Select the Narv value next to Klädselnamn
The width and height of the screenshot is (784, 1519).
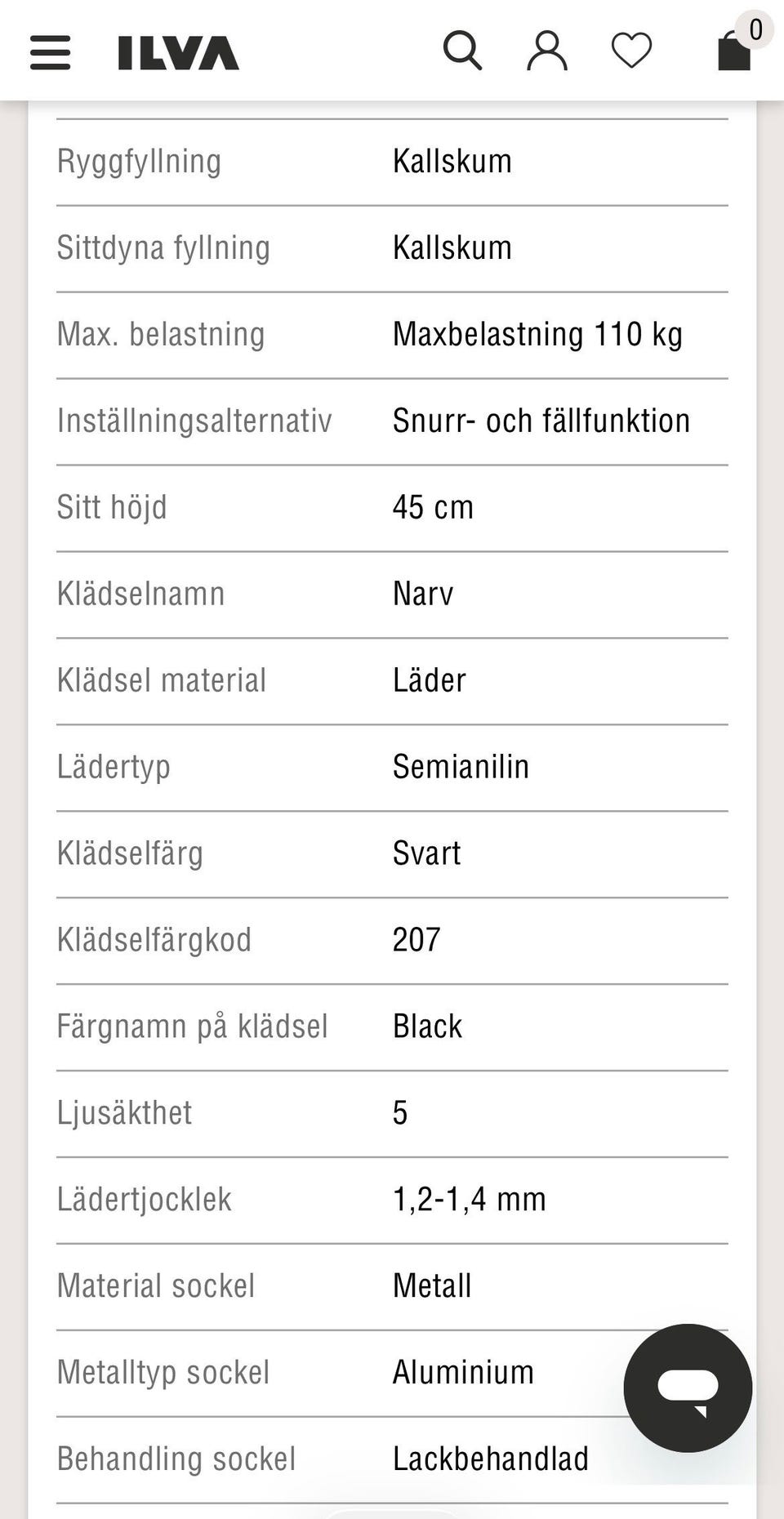click(x=423, y=594)
